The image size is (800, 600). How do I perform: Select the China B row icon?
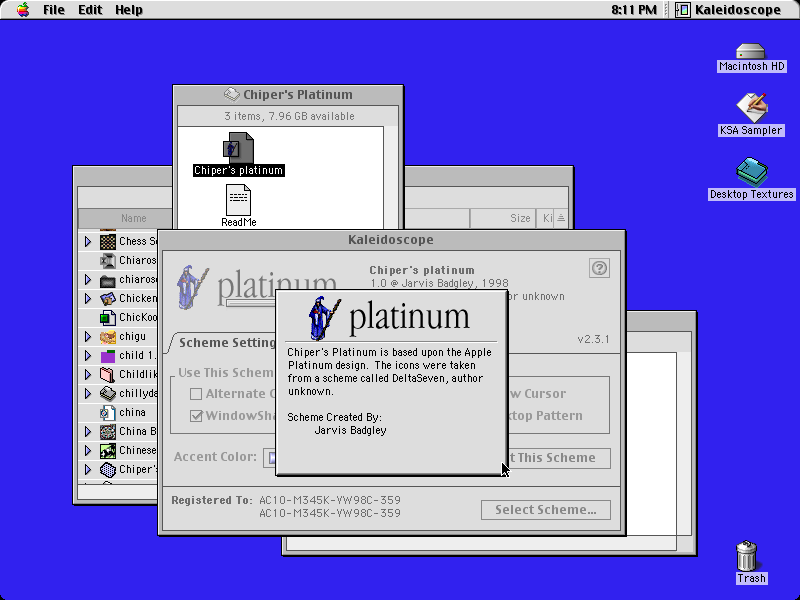[x=108, y=432]
